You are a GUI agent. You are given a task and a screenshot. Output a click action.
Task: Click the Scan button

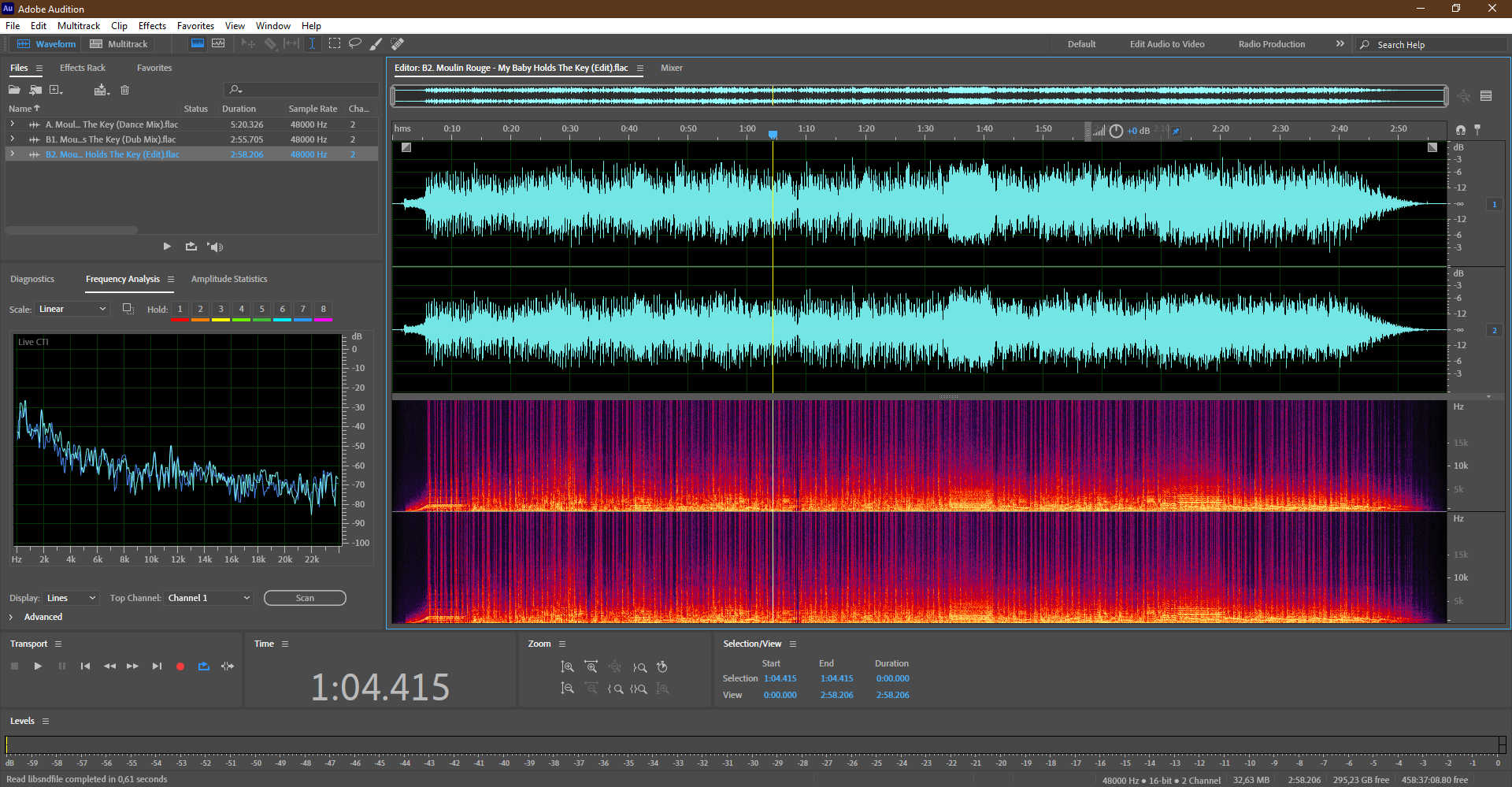(x=305, y=598)
